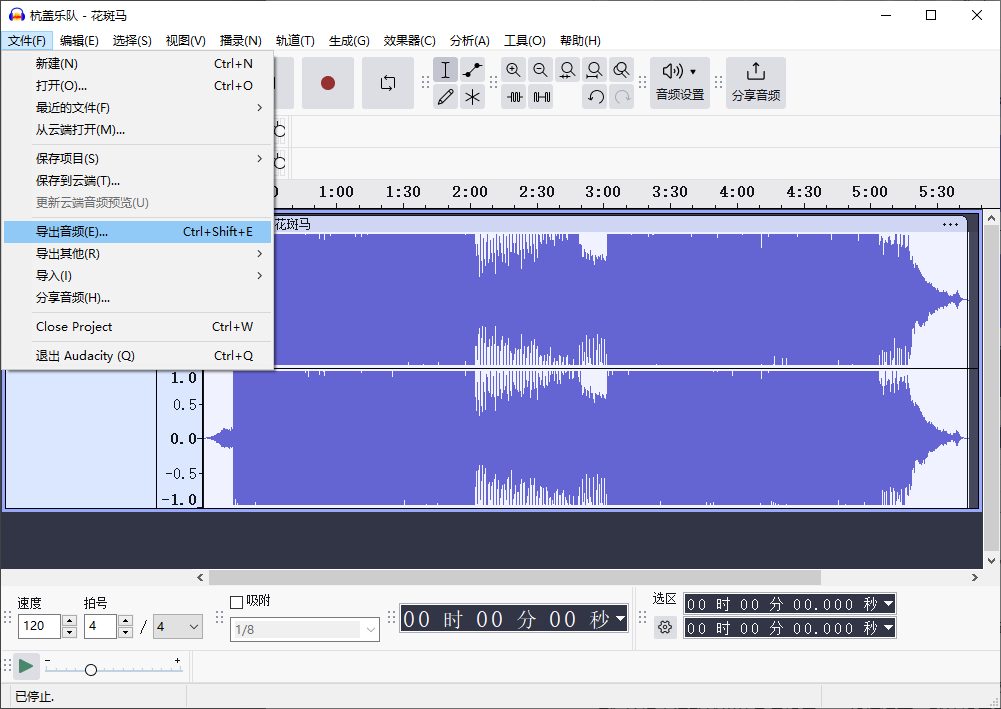Activate the I-beam Selection tool
1001x709 pixels.
446,70
